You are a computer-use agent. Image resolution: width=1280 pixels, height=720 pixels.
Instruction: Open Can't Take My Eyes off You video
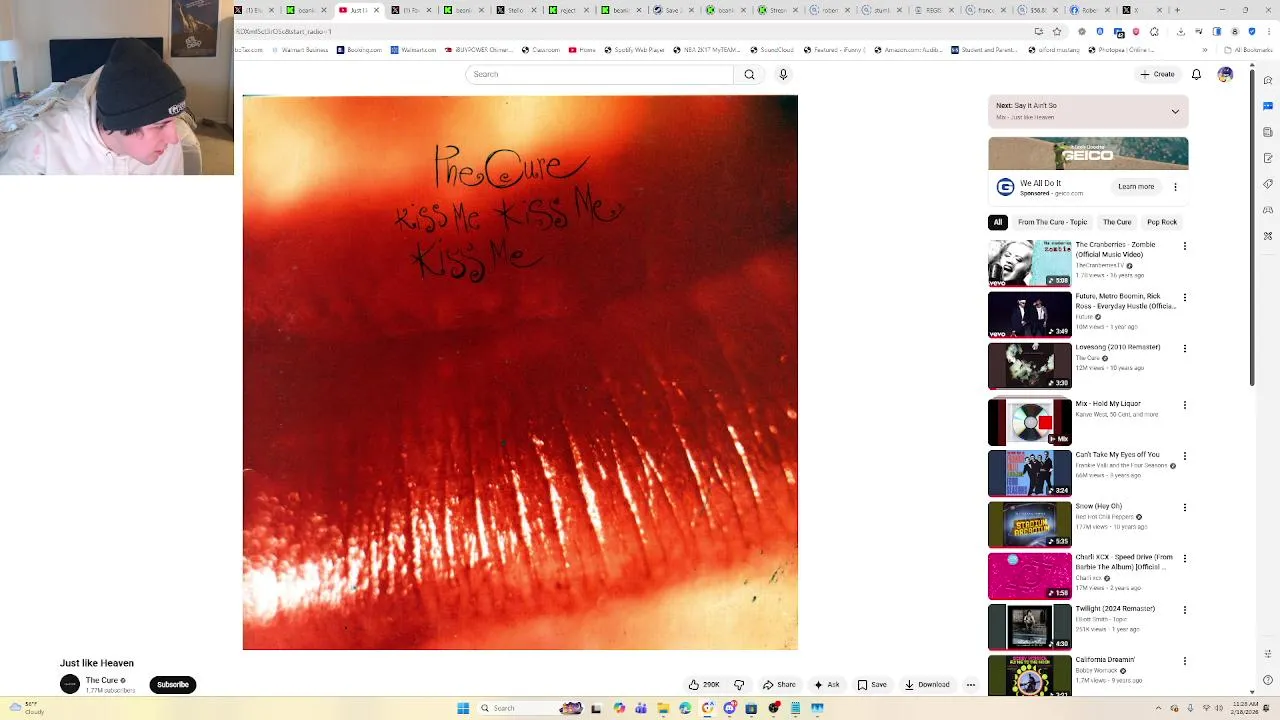1030,473
